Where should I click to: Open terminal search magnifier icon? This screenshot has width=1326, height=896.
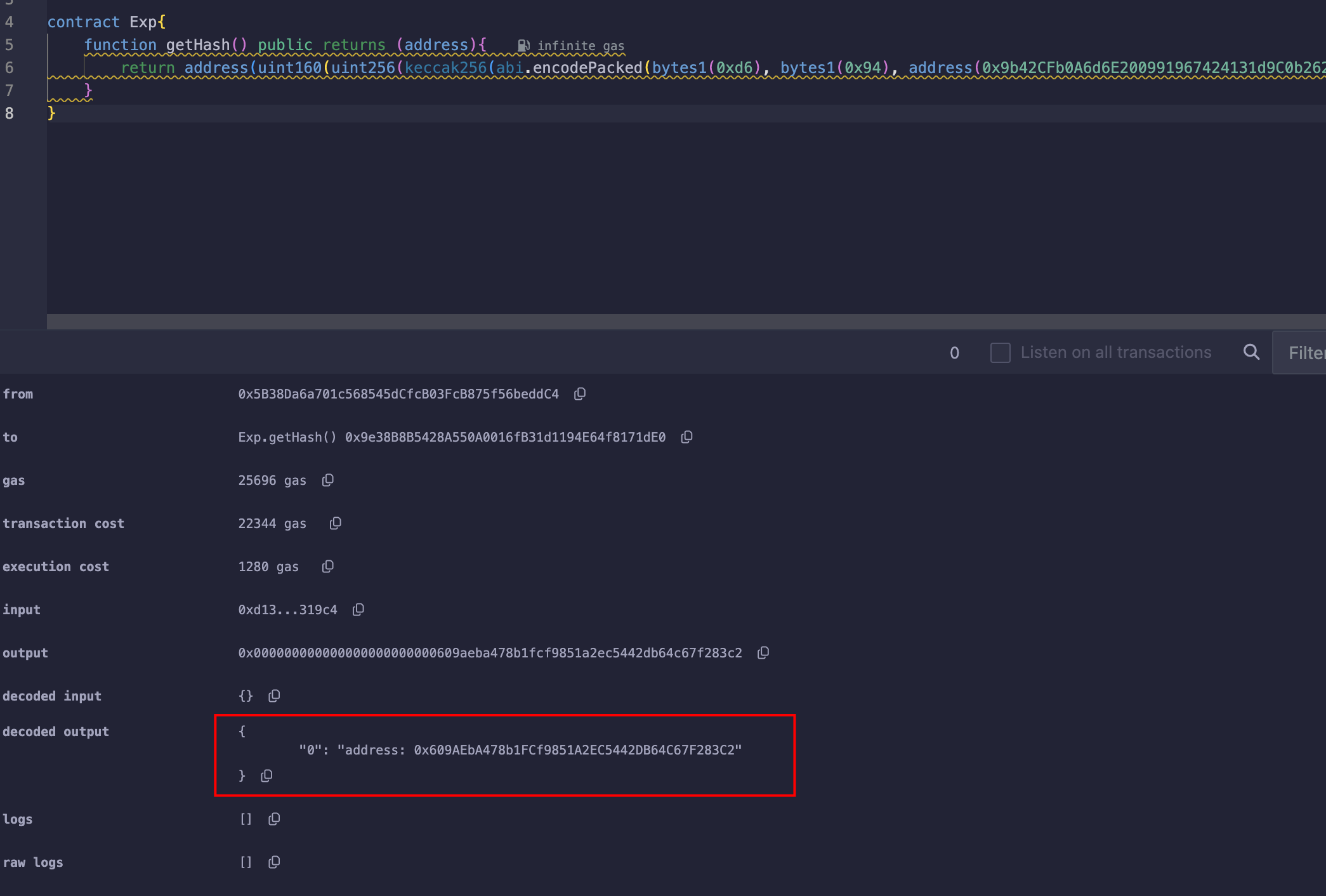pos(1251,352)
